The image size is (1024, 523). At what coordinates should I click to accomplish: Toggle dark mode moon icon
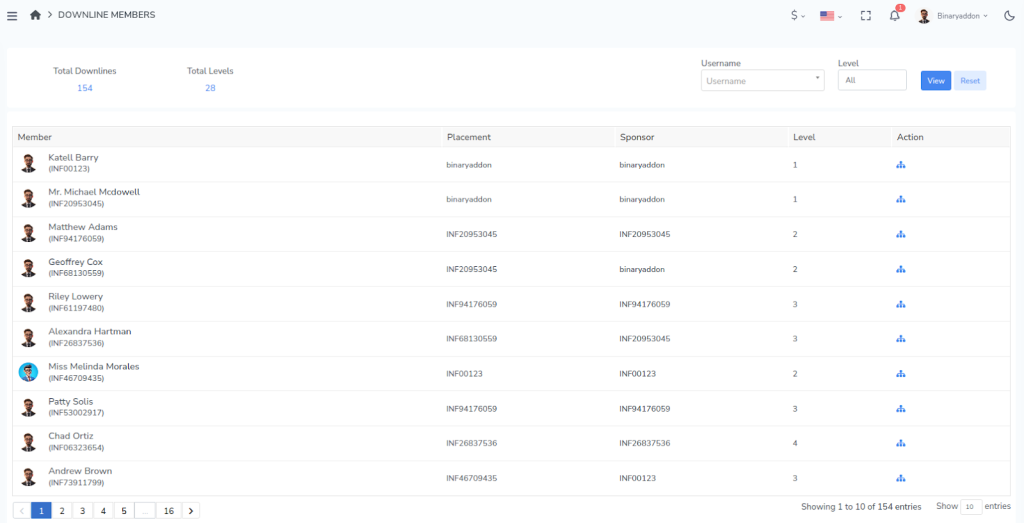(x=1009, y=16)
